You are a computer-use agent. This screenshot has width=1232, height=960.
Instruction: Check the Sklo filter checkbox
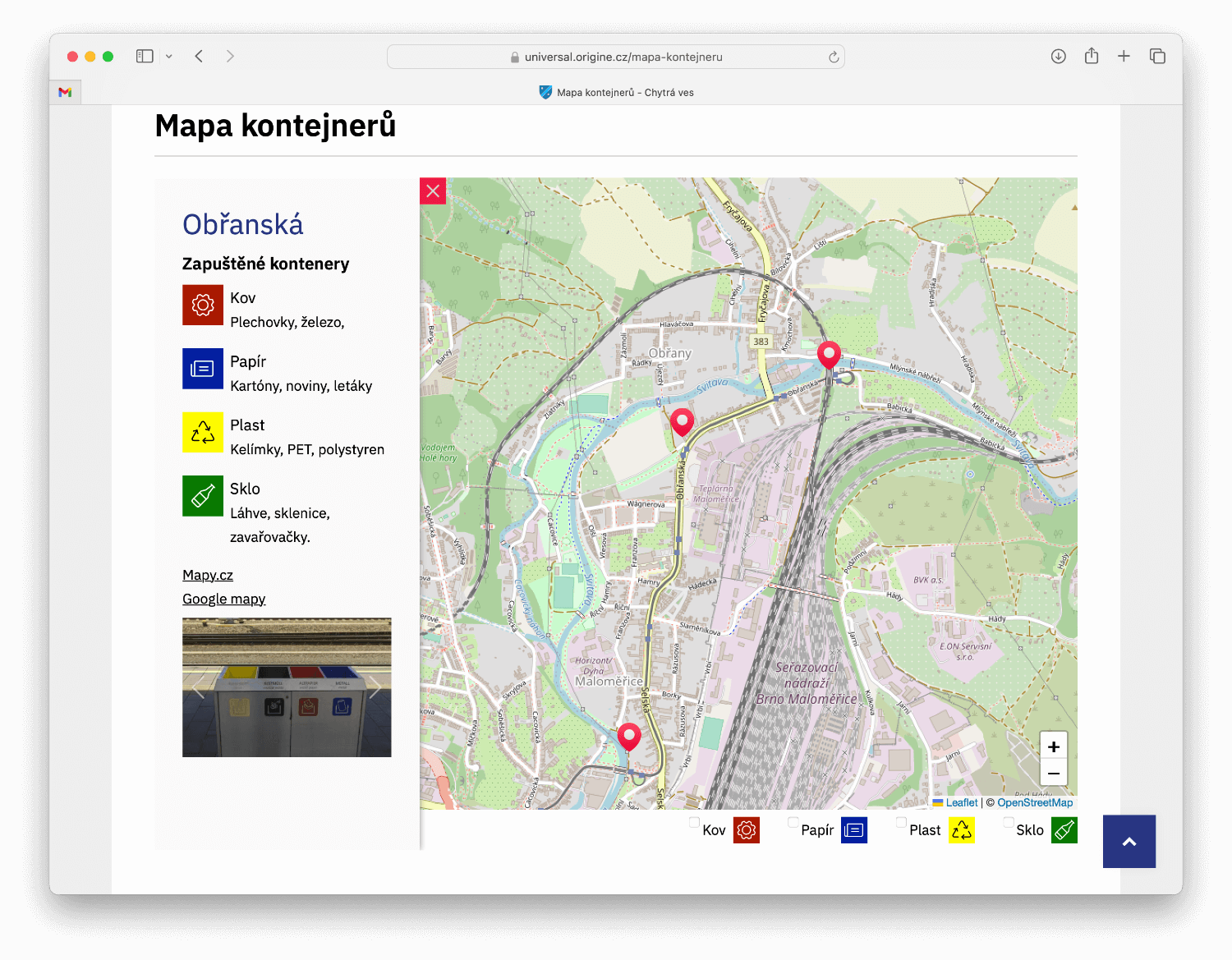click(x=1009, y=822)
